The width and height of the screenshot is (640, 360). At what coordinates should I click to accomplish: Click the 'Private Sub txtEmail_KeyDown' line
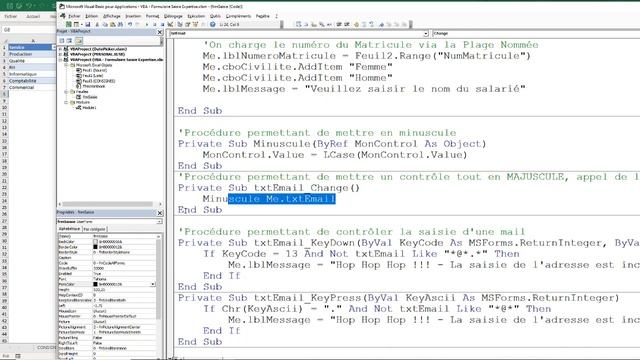pyautogui.click(x=409, y=243)
